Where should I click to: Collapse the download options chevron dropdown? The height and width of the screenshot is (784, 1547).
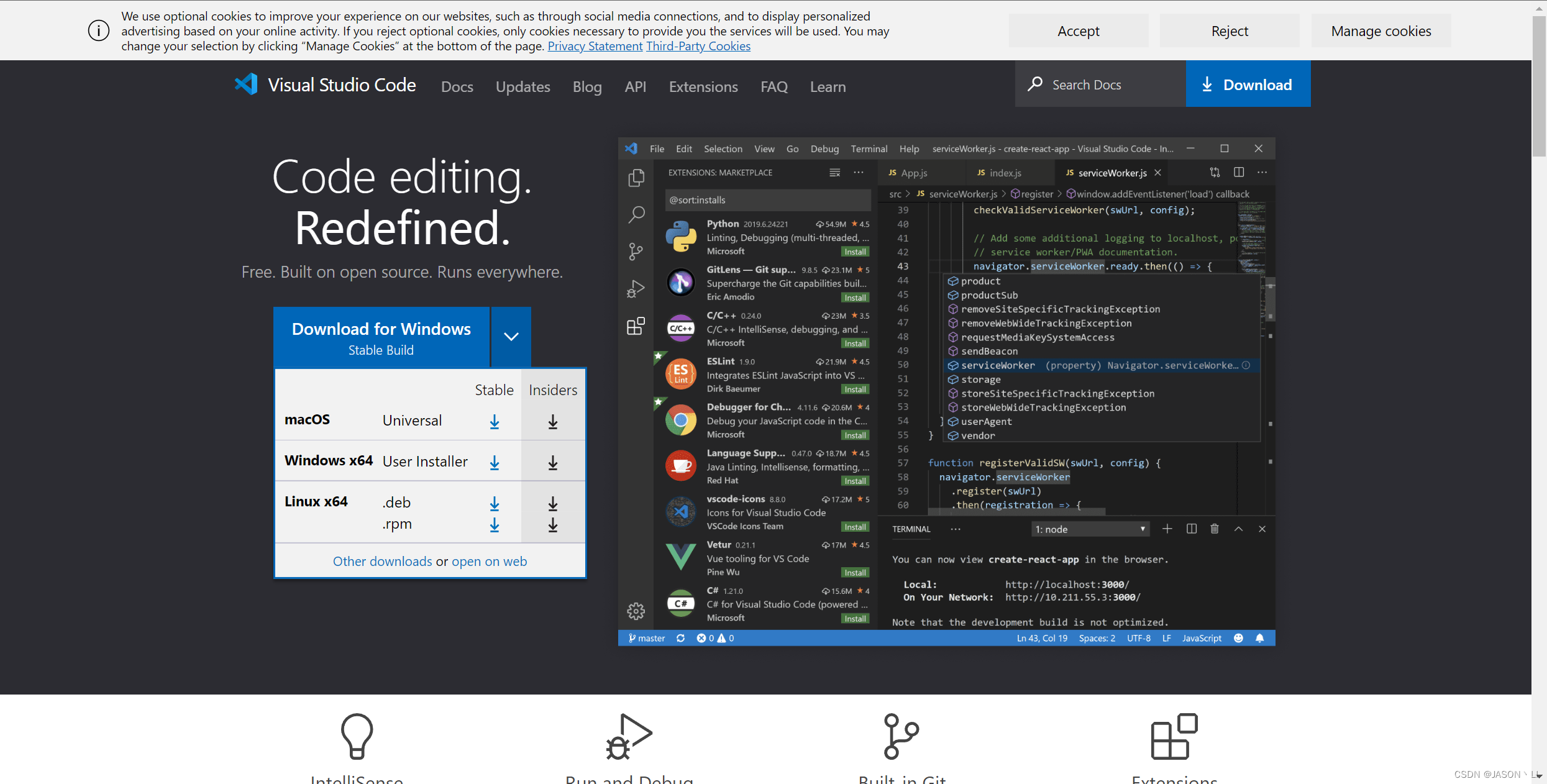pos(511,337)
